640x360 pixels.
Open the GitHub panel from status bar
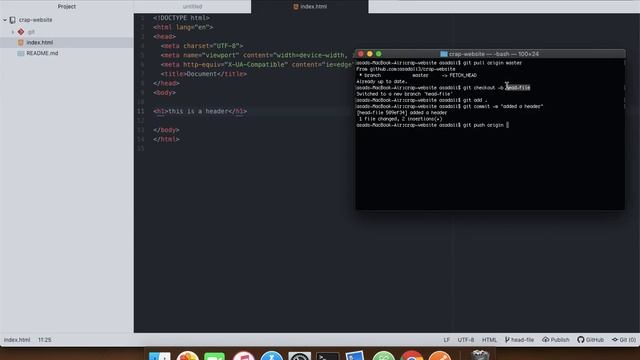click(x=590, y=340)
